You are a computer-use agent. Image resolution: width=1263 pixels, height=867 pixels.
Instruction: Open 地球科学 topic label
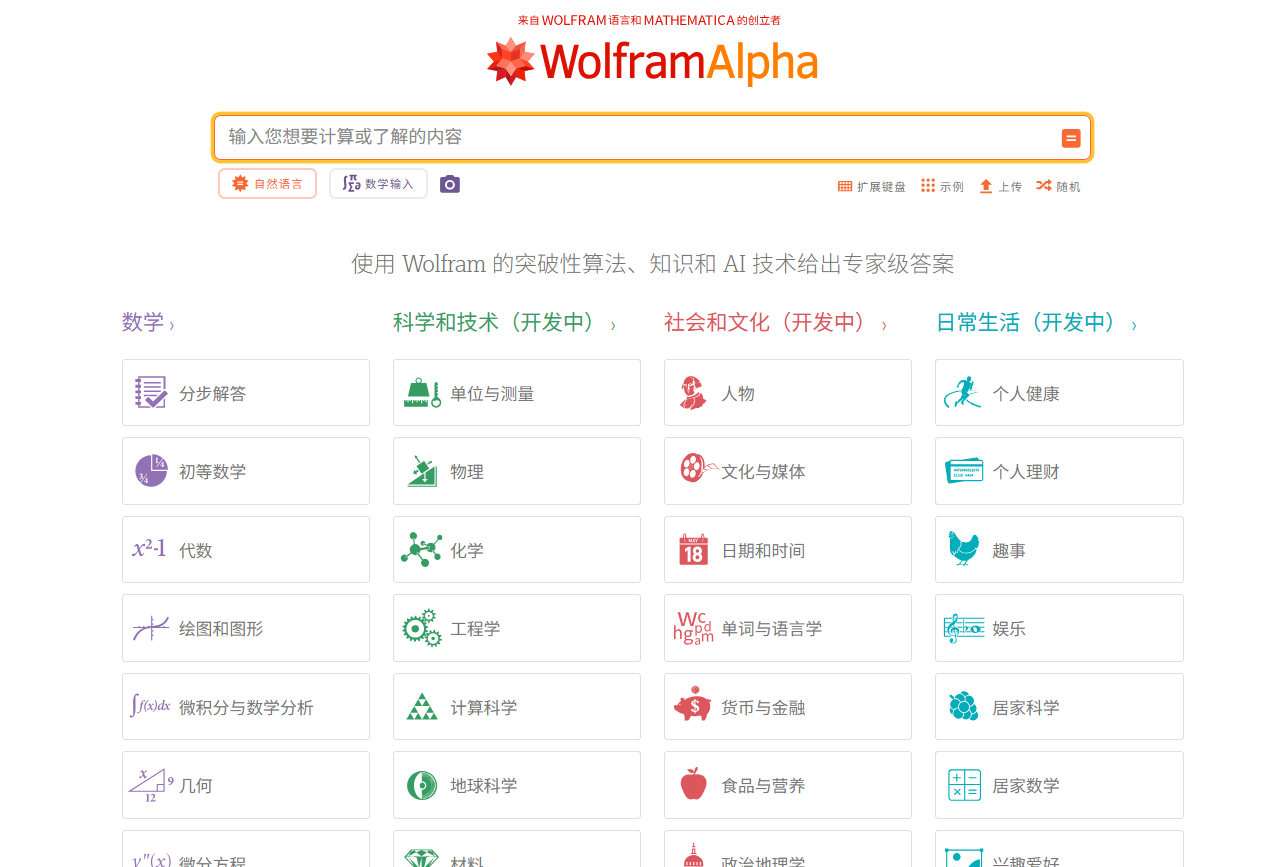point(484,786)
